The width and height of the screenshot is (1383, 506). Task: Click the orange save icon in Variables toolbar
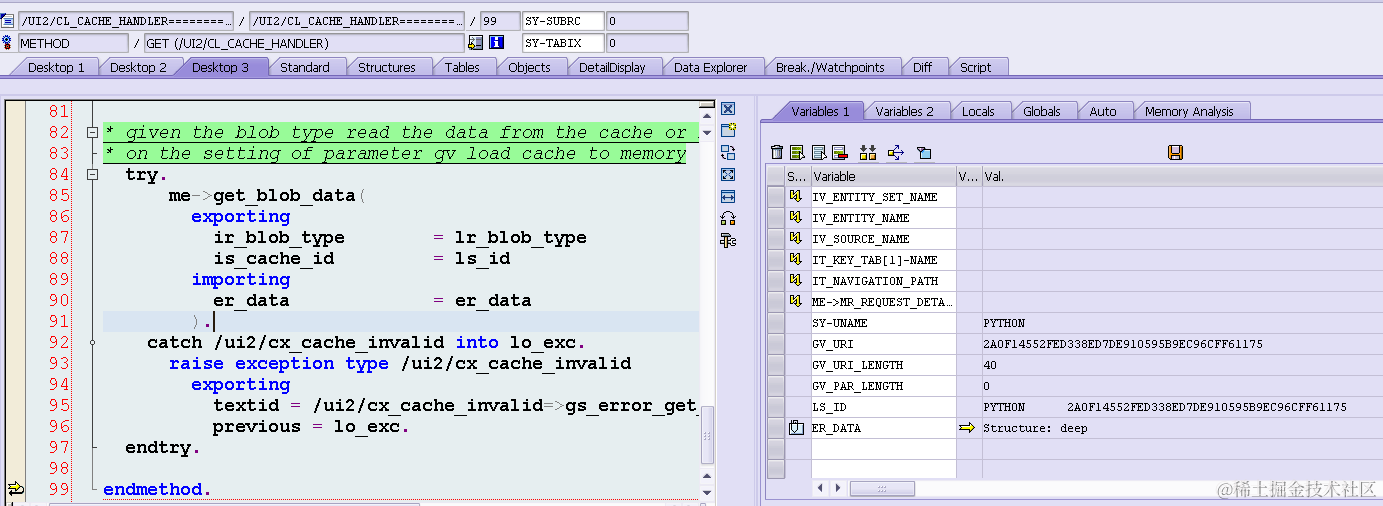pyautogui.click(x=1176, y=152)
